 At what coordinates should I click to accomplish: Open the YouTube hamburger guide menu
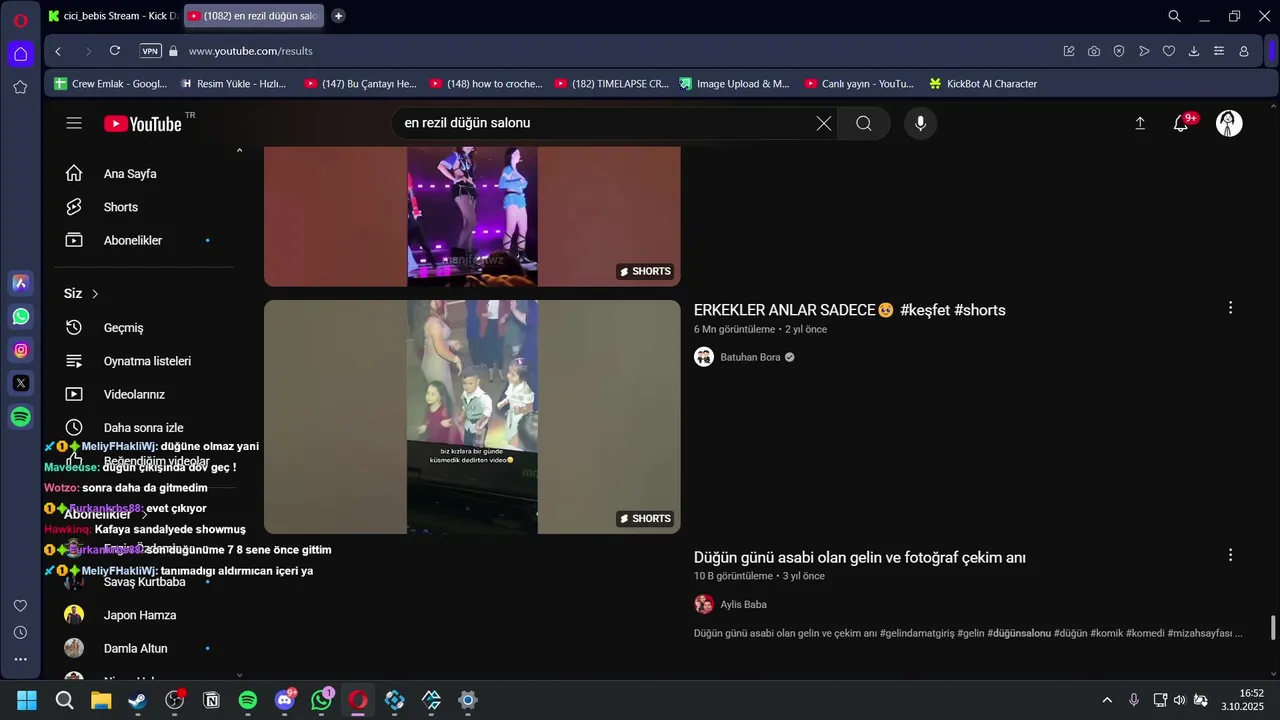74,123
